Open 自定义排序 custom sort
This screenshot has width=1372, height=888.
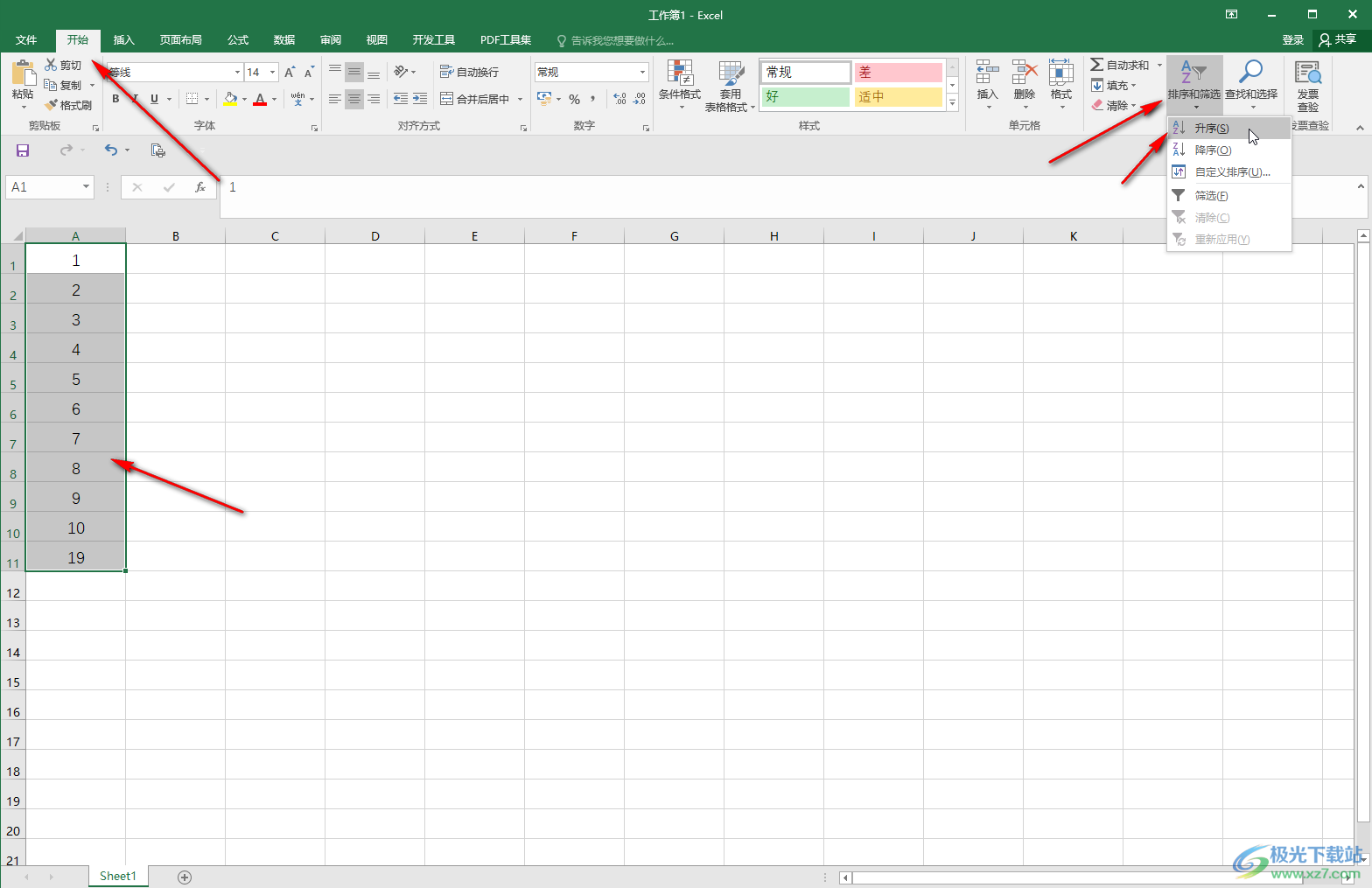pyautogui.click(x=1229, y=172)
